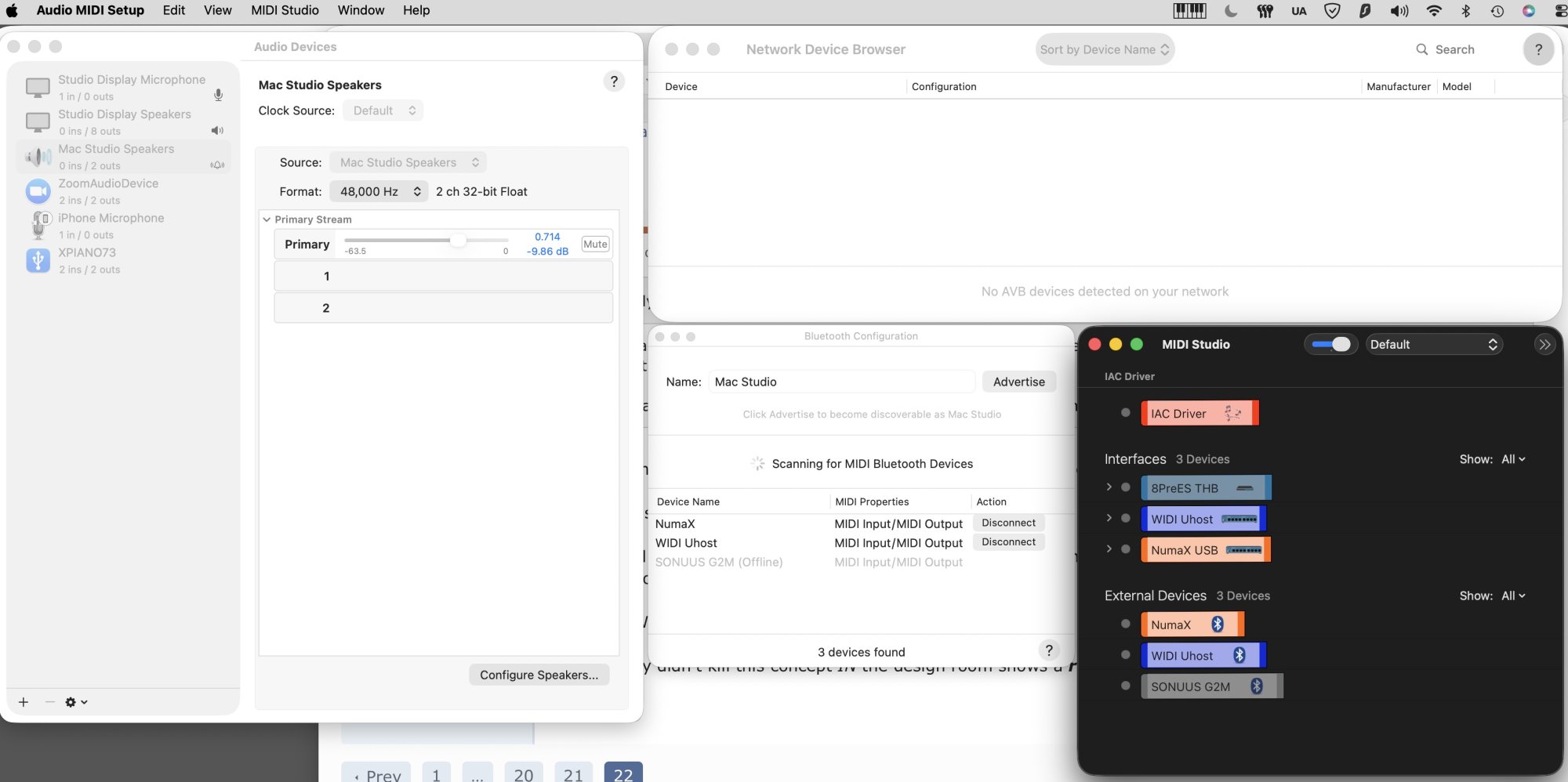The image size is (1568, 782).
Task: Disconnect the NumaX Bluetooth device
Action: point(1008,523)
